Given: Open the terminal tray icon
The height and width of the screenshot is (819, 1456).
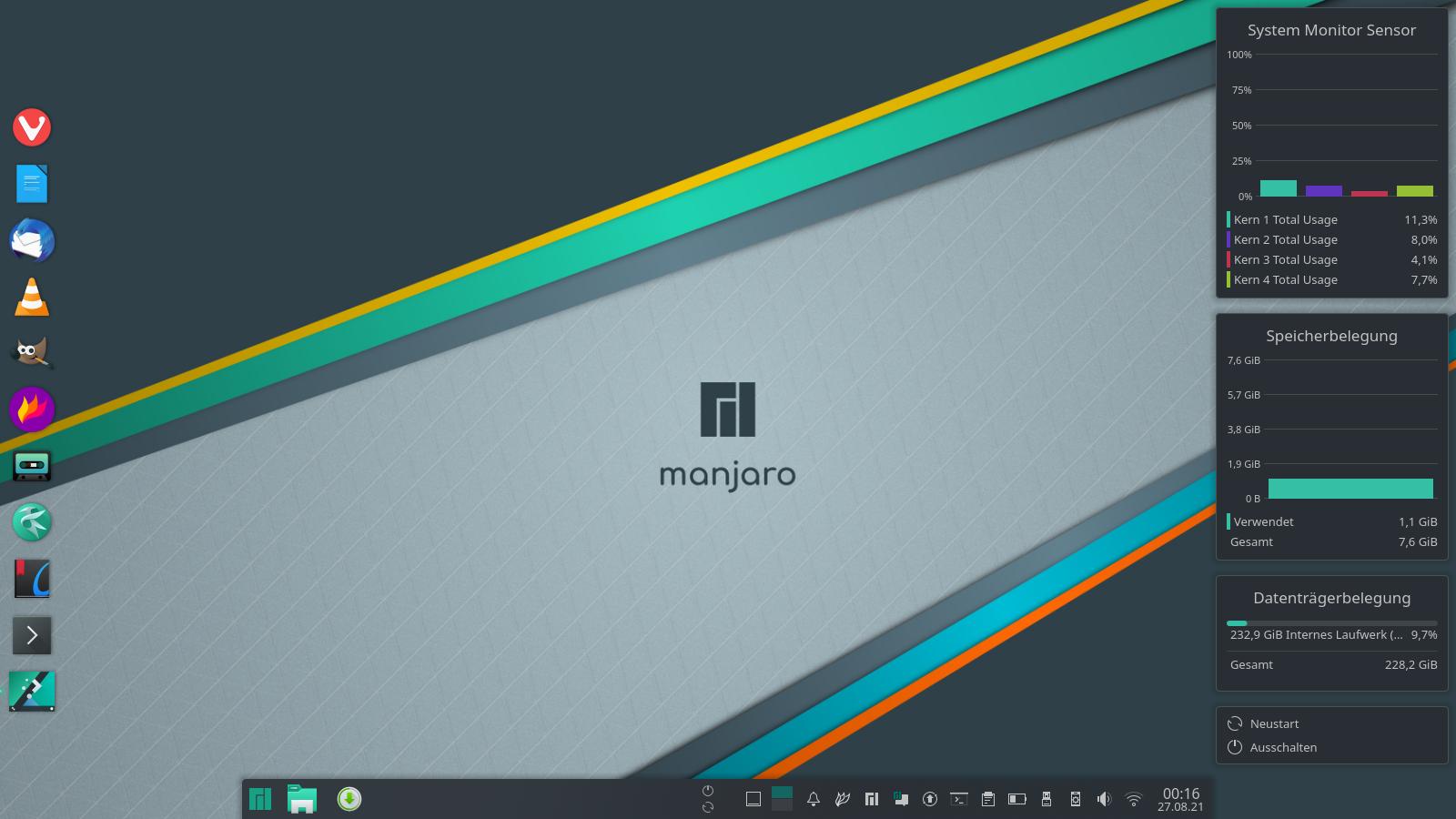Looking at the screenshot, I should (959, 799).
